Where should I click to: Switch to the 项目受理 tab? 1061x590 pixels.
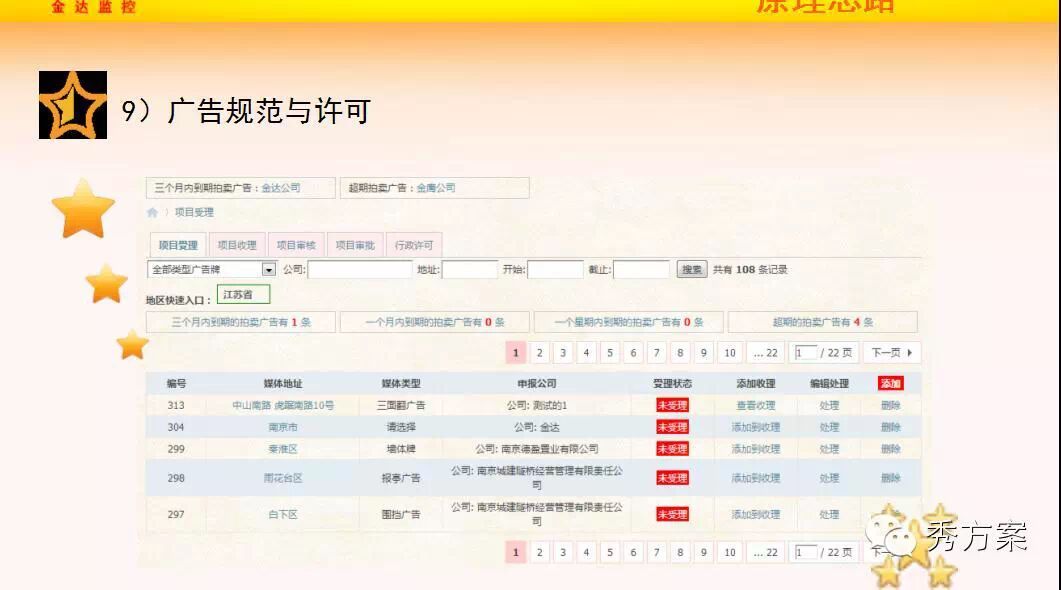click(x=178, y=245)
